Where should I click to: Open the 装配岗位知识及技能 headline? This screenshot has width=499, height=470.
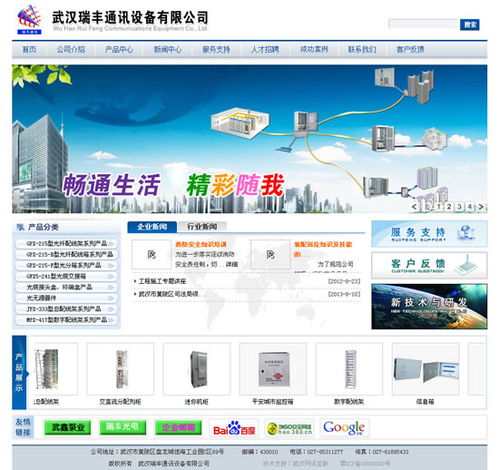click(x=323, y=249)
